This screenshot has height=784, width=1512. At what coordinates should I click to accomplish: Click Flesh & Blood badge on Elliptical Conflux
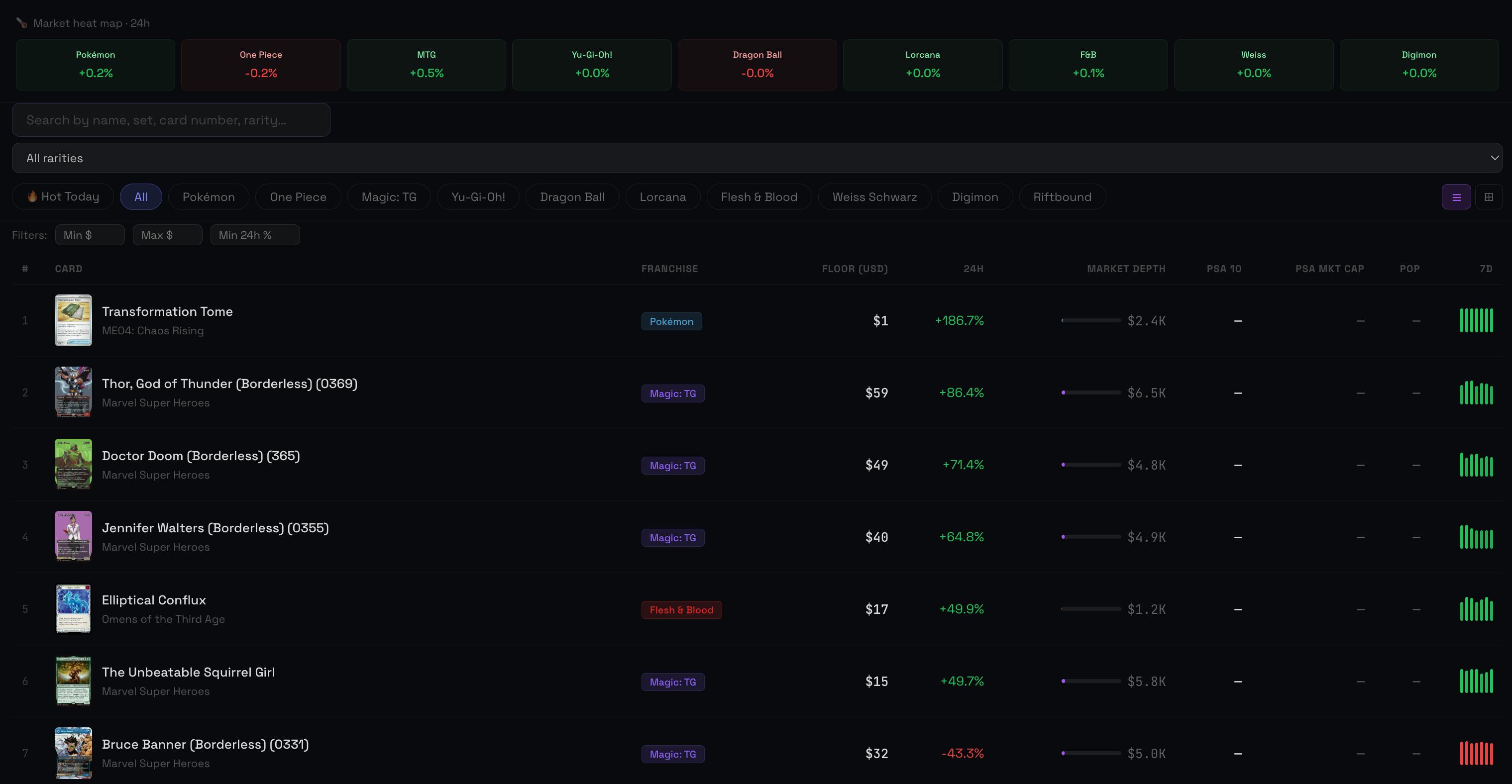681,610
